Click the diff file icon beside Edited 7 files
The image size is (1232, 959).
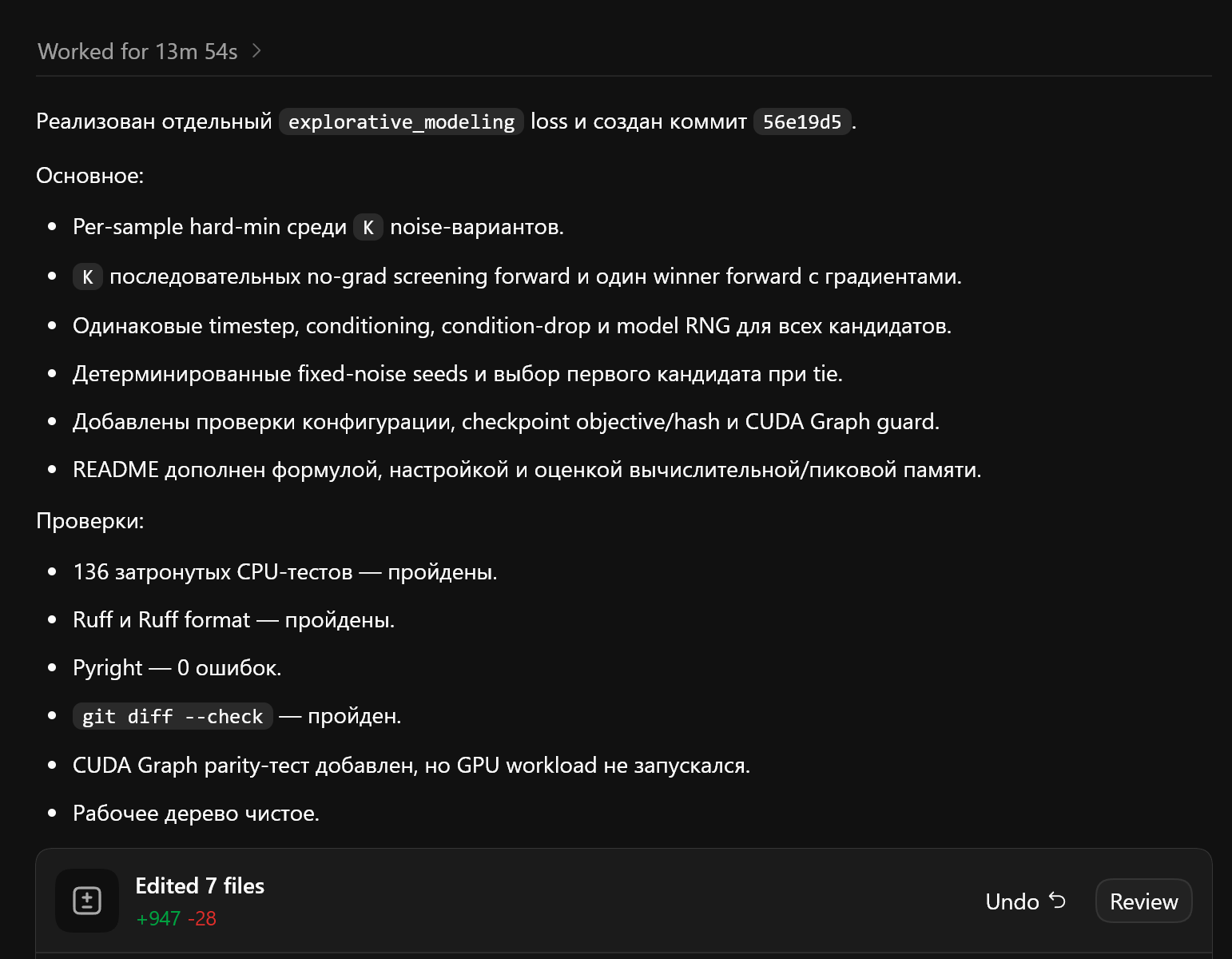point(87,901)
